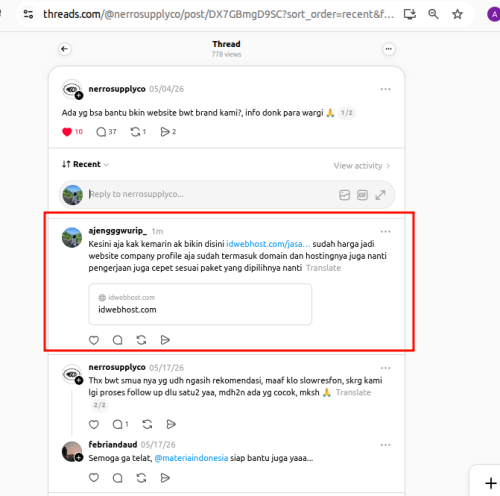This screenshot has width=500, height=496.
Task: Share the ajengggwurip_ reply
Action: [x=165, y=340]
